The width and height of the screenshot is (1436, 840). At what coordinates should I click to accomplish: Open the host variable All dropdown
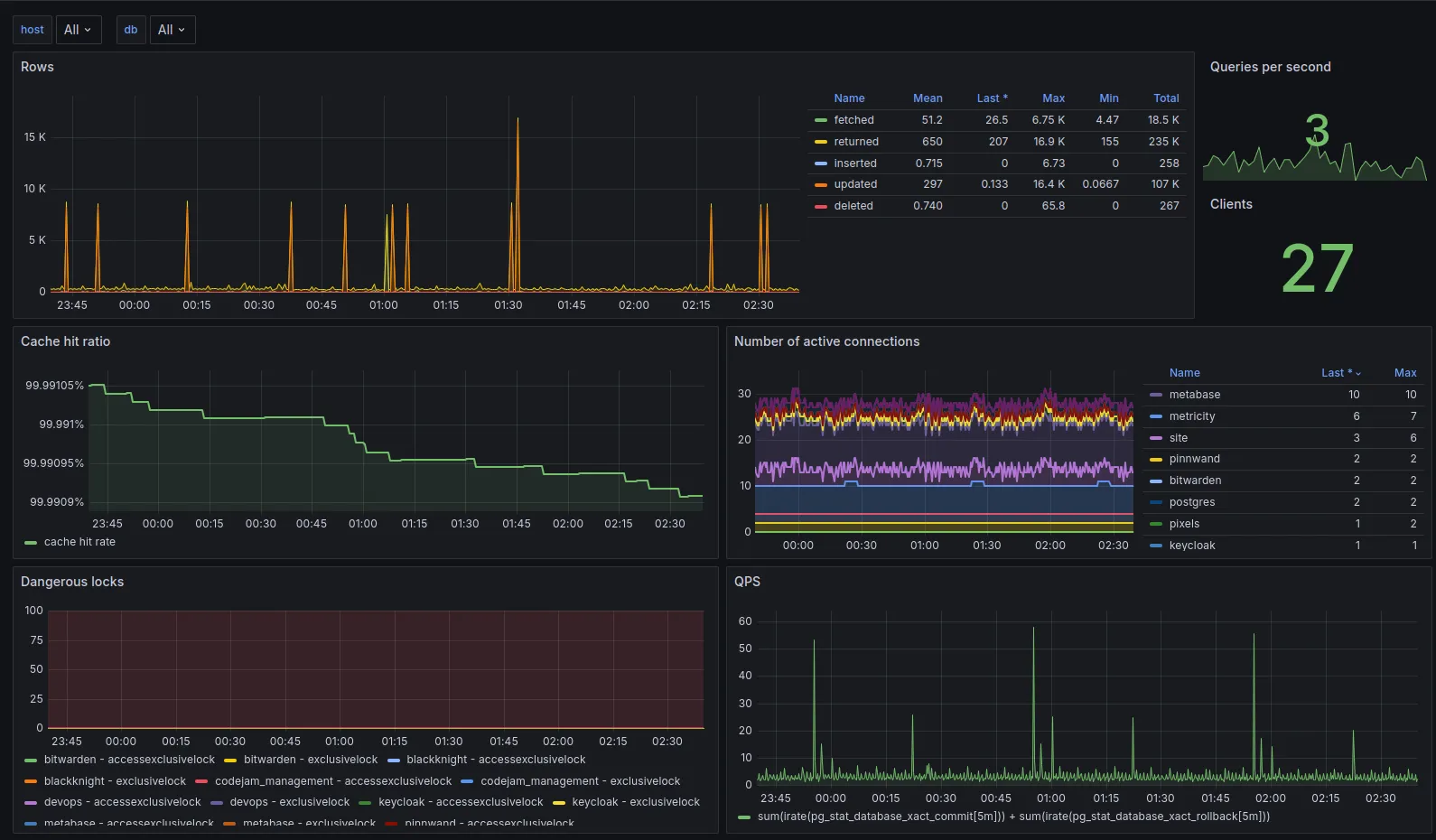coord(78,30)
